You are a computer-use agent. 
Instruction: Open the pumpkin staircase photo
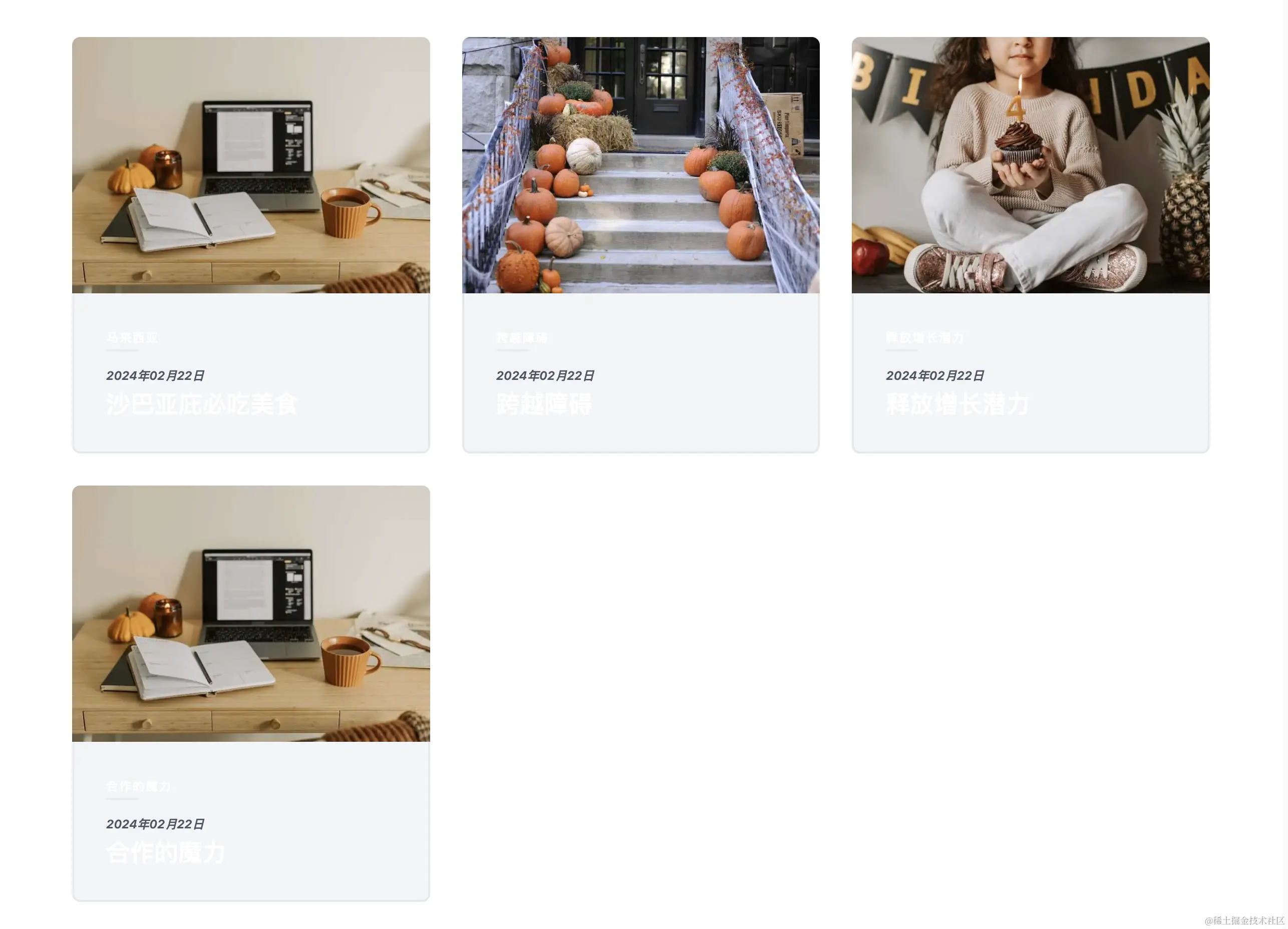640,165
